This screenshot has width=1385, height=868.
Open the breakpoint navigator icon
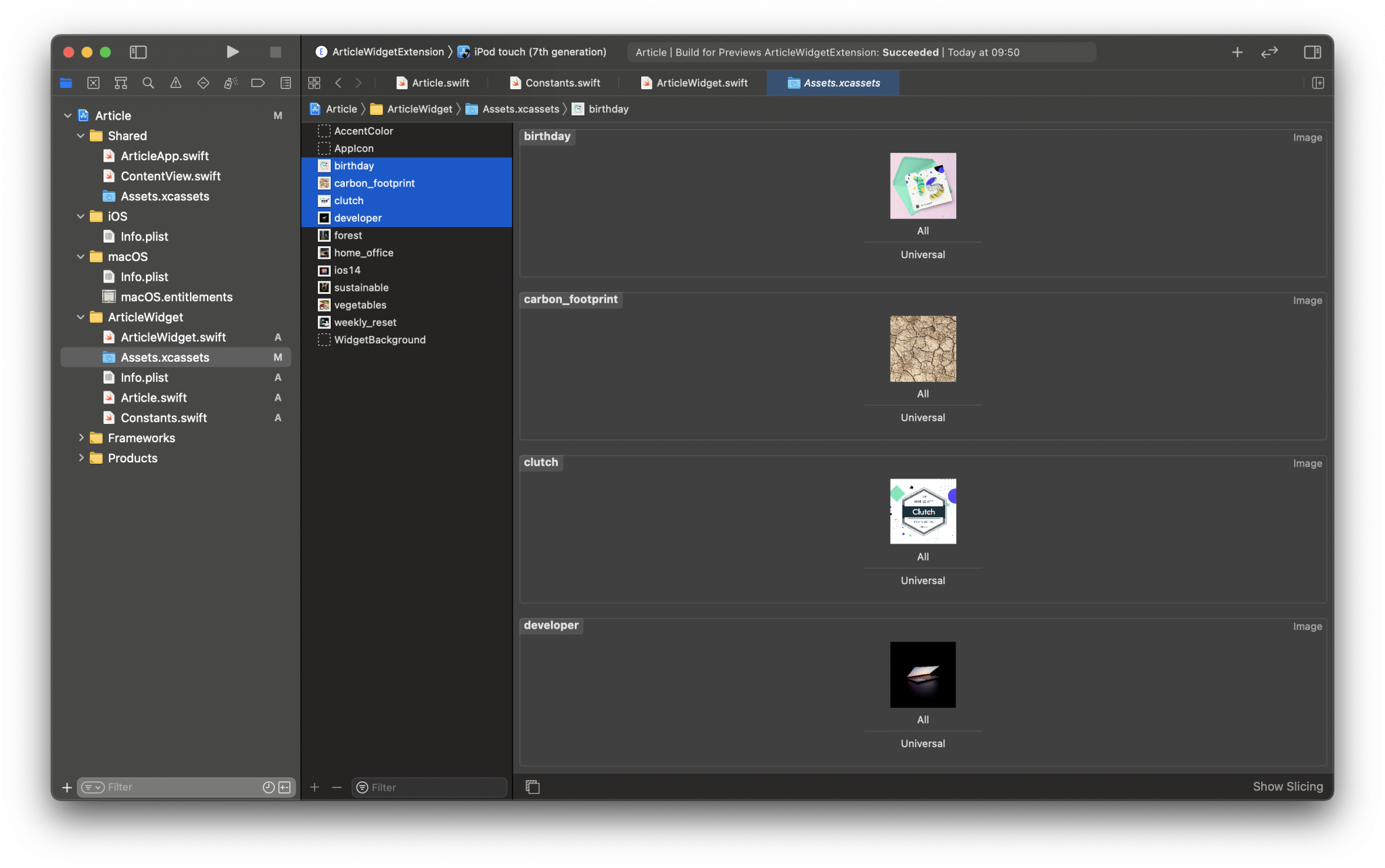[258, 82]
